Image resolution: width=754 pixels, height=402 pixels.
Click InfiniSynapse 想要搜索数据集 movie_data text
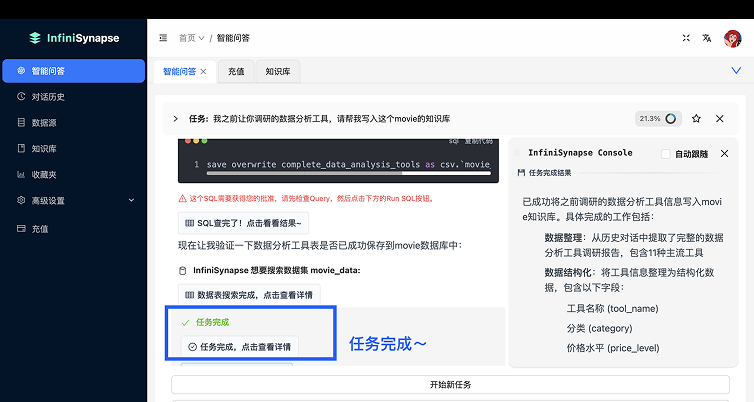click(x=276, y=270)
